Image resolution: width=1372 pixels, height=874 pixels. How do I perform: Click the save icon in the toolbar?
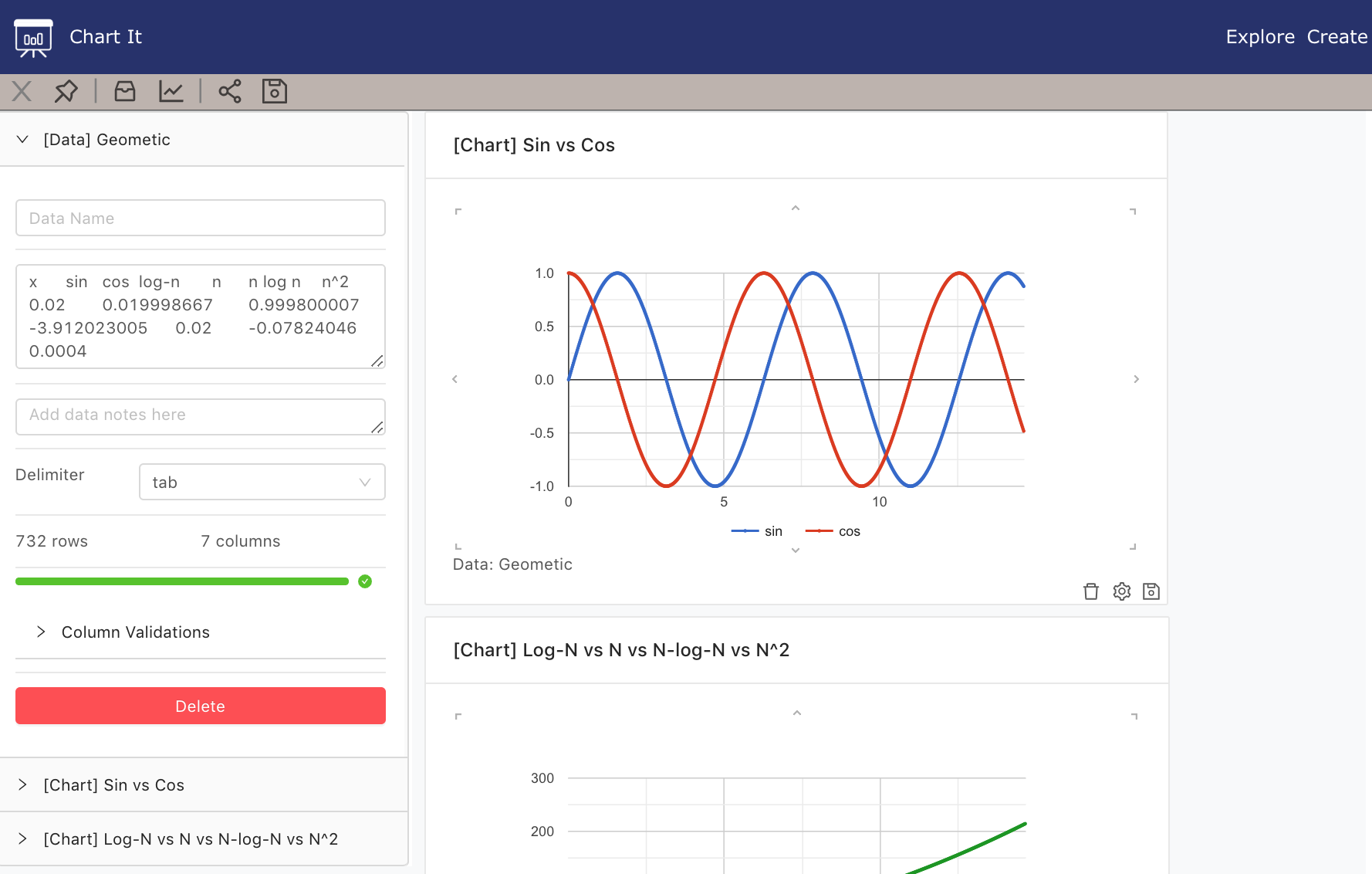click(274, 91)
